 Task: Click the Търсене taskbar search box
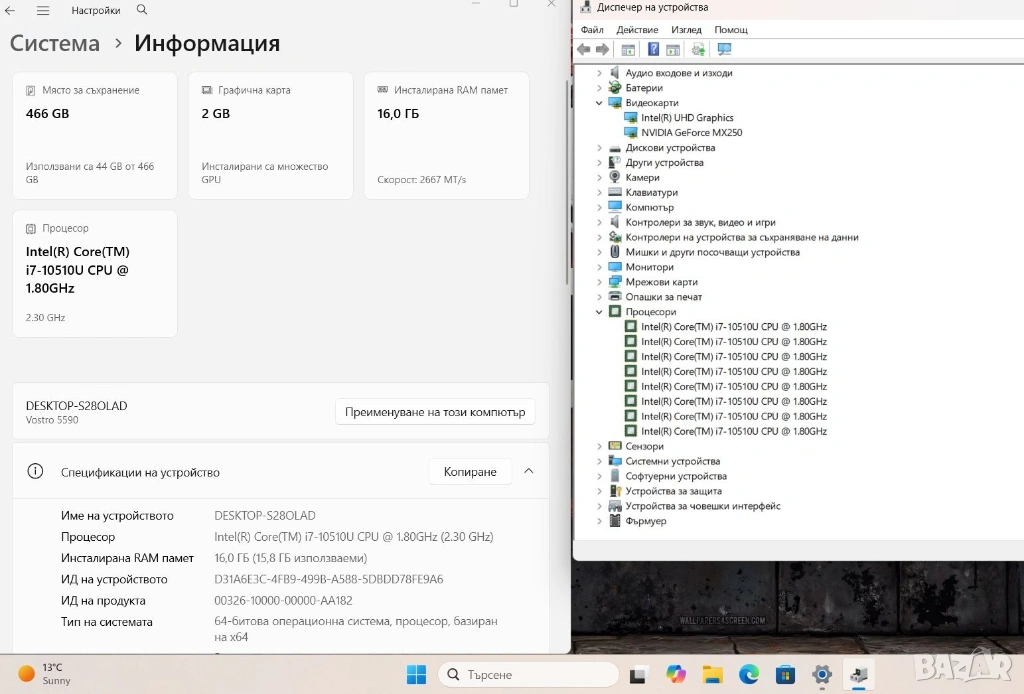tap(528, 675)
